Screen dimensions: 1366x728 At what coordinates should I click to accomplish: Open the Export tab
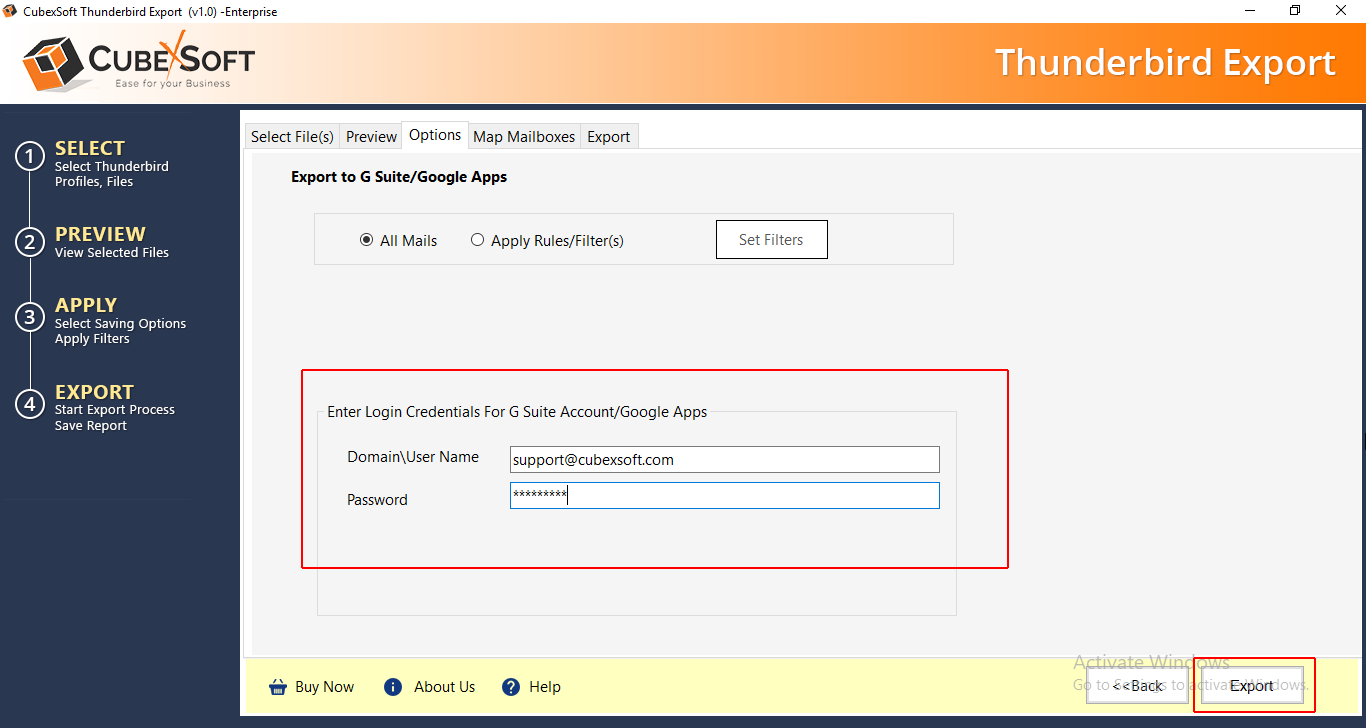tap(608, 137)
